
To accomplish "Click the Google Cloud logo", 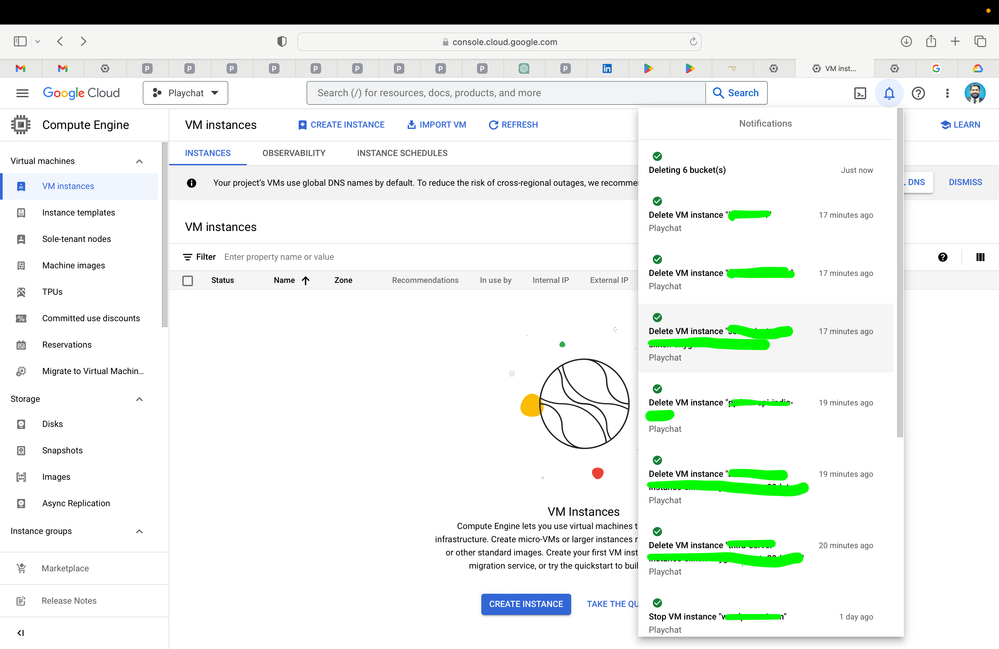I will pos(81,93).
